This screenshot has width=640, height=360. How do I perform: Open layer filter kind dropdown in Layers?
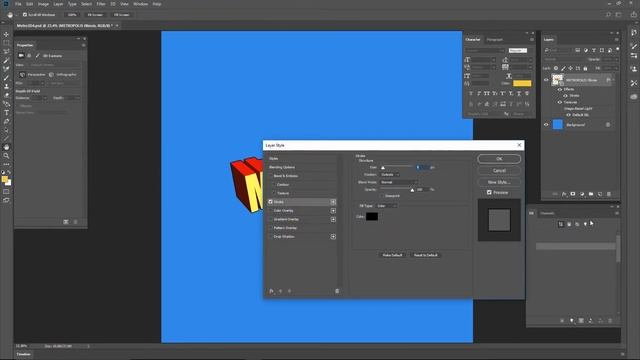pyautogui.click(x=559, y=50)
